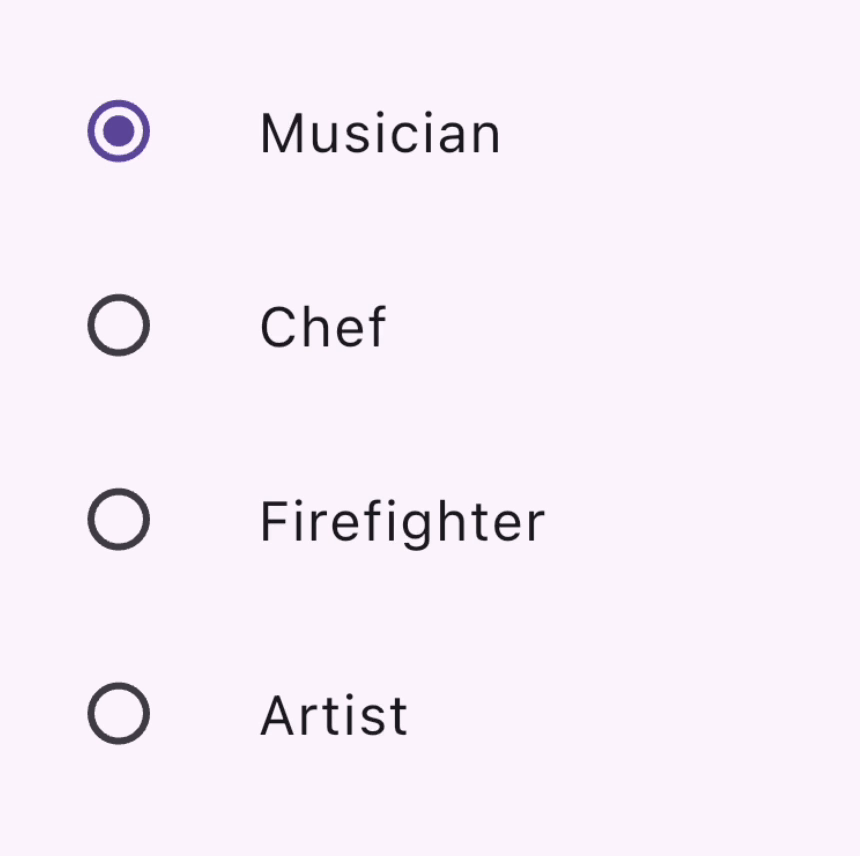Click the Firefighter text label
This screenshot has width=860, height=856.
(401, 520)
